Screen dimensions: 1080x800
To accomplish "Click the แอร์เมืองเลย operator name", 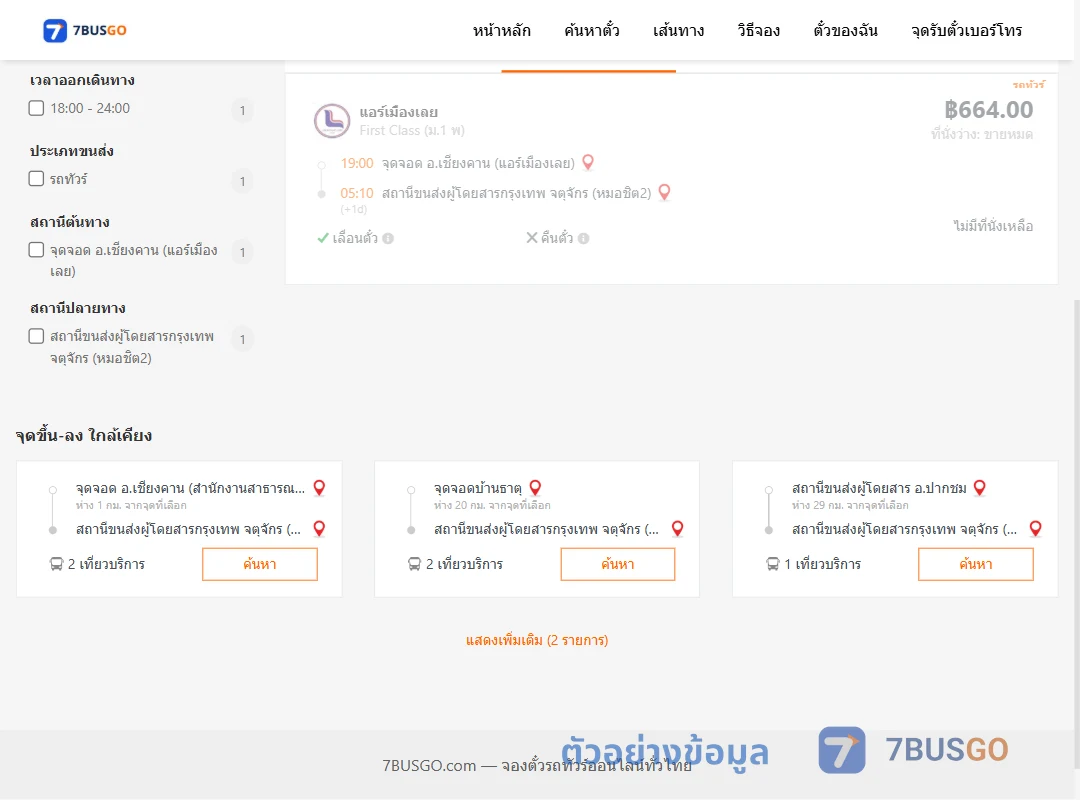I will pos(399,112).
